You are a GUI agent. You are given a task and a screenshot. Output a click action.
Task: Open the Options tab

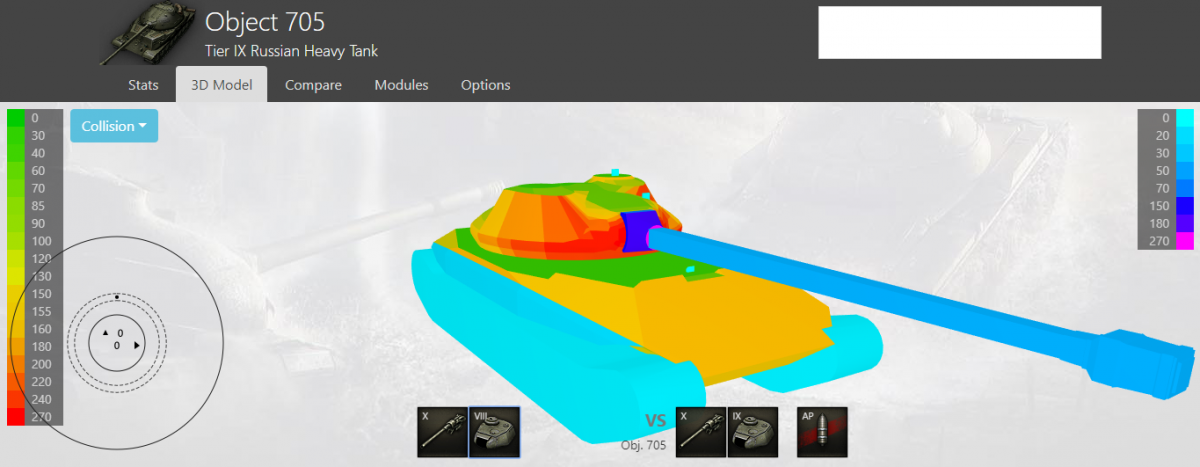click(x=485, y=85)
